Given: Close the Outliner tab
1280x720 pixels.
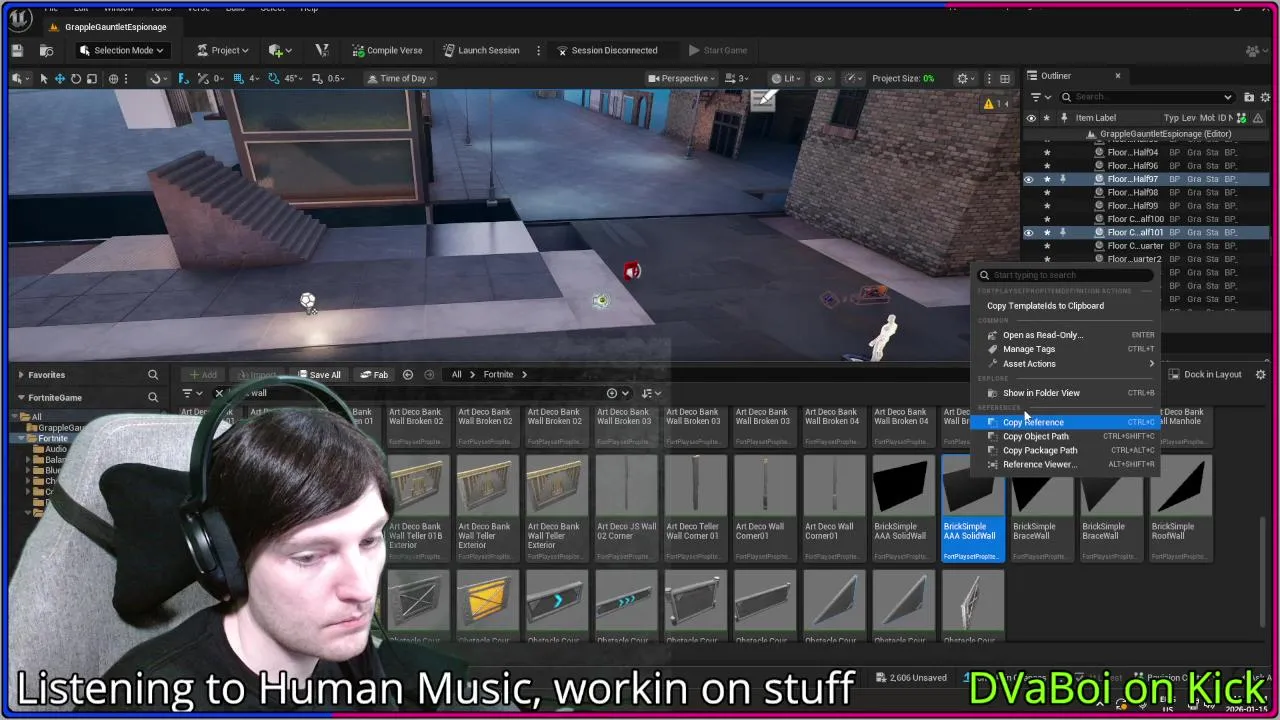Looking at the screenshot, I should point(1118,76).
